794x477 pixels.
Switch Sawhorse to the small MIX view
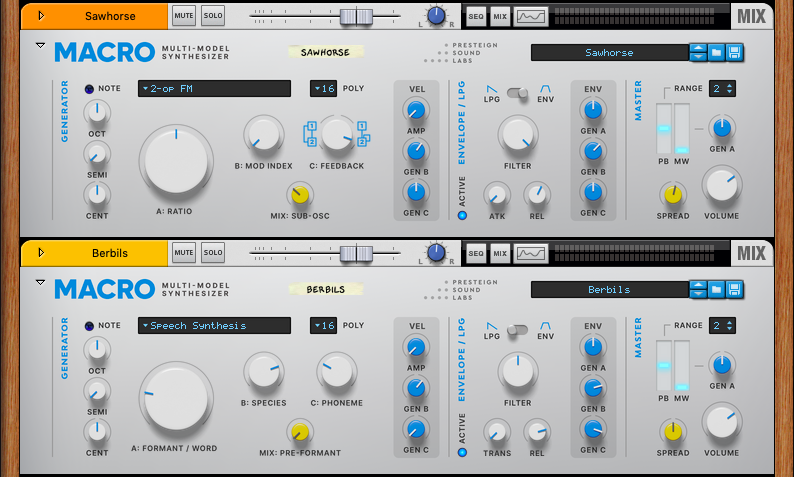(x=500, y=16)
